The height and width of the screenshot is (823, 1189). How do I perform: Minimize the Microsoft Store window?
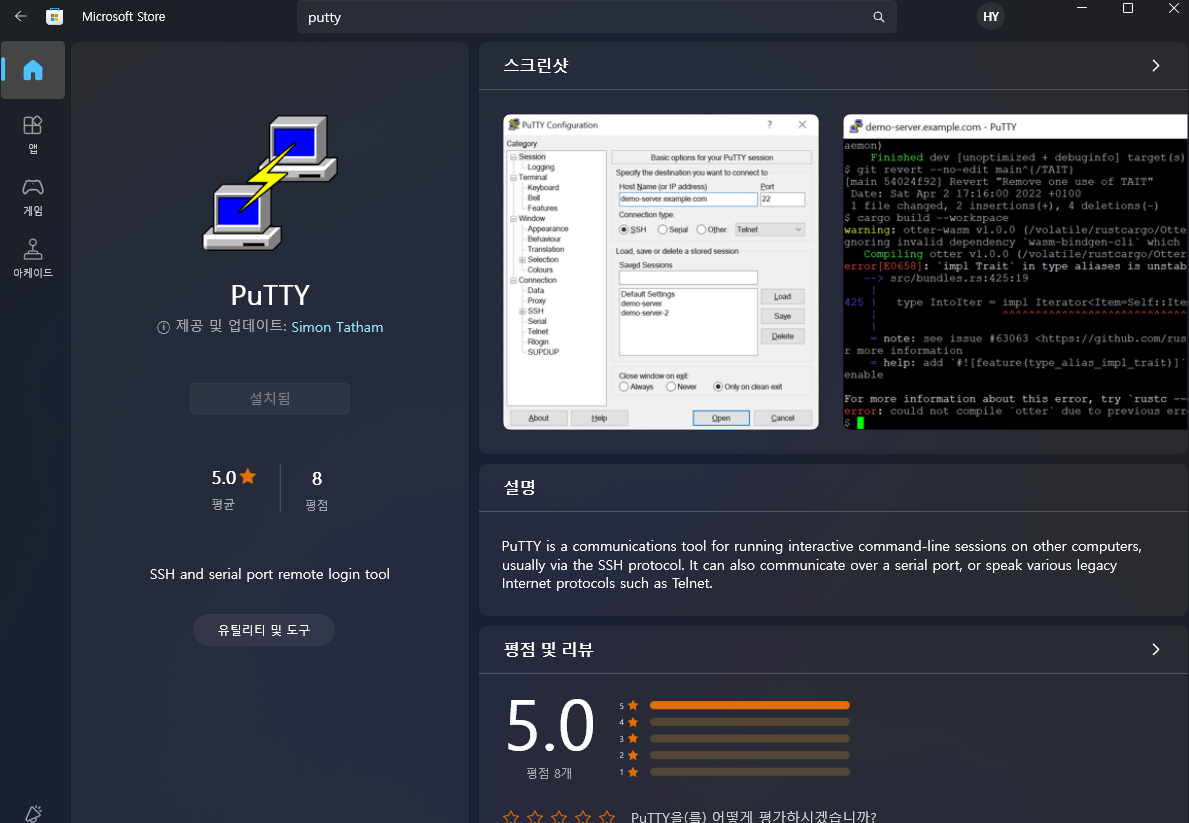coord(1082,8)
